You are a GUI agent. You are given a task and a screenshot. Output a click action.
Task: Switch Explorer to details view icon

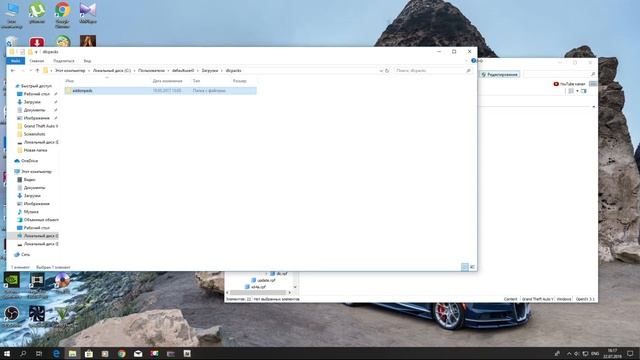pyautogui.click(x=464, y=267)
